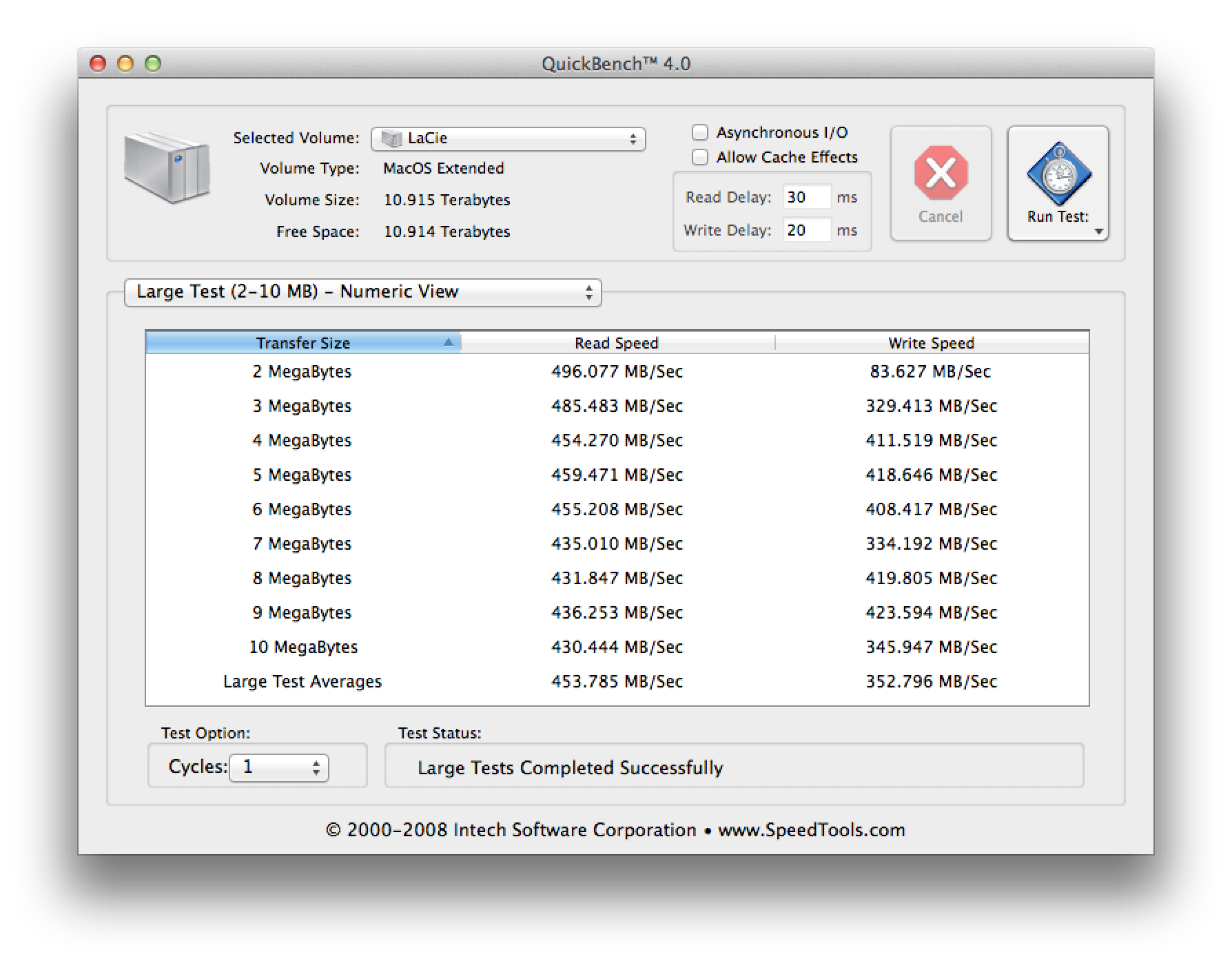
Task: Click write speed 411.519 MB/Sec
Action: tap(932, 441)
